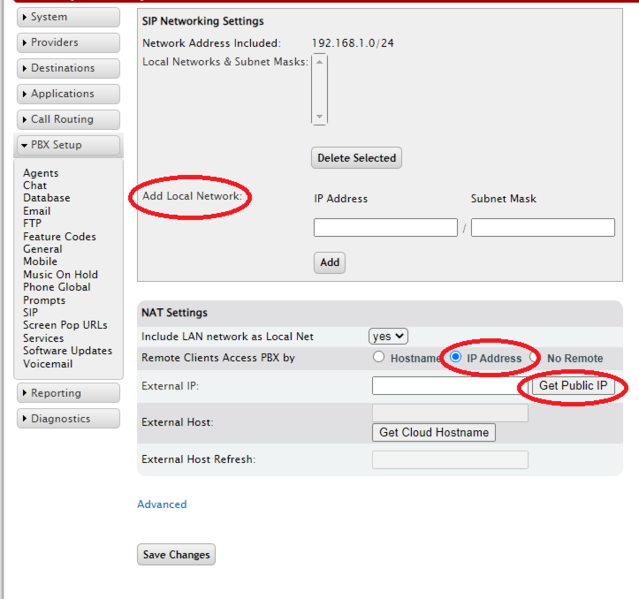
Task: Choose the No Remote radio option
Action: point(535,357)
